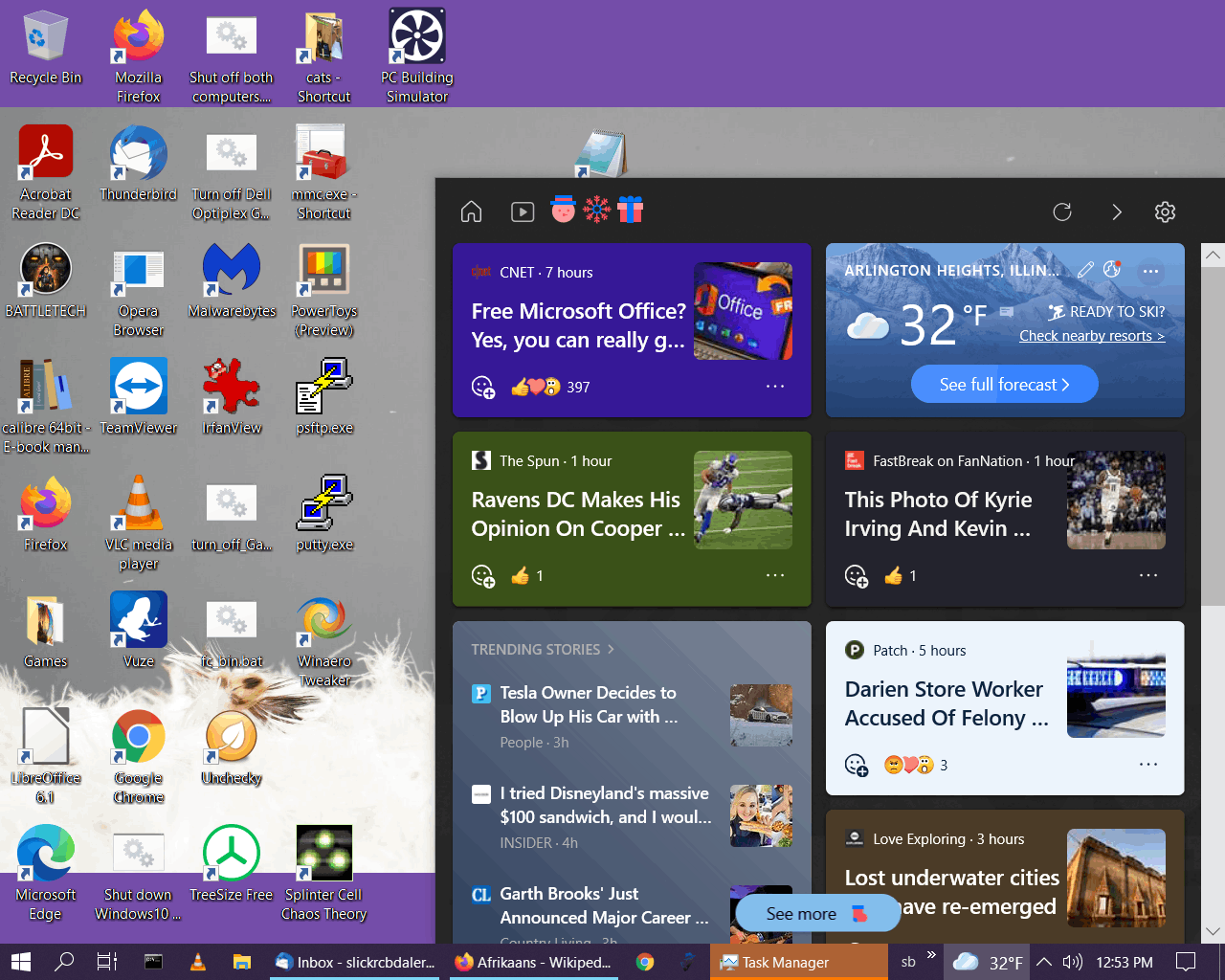This screenshot has width=1225, height=980.
Task: Open Task View on taskbar
Action: click(107, 962)
